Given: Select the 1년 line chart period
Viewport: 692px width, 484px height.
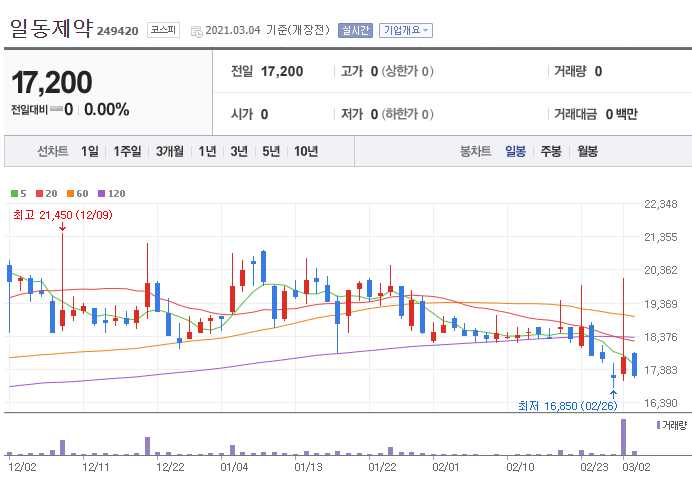Looking at the screenshot, I should 207,151.
